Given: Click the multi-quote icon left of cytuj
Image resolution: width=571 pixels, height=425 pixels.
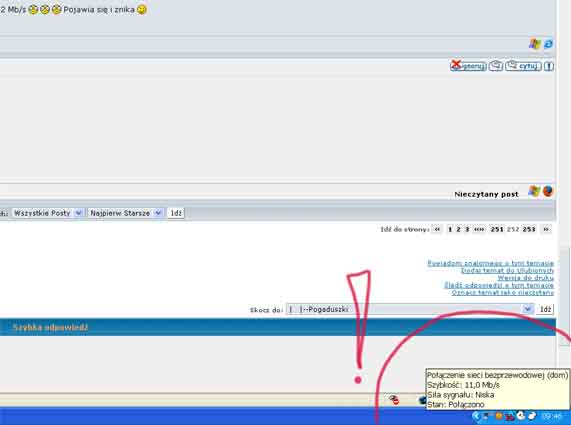Looking at the screenshot, I should click(496, 66).
